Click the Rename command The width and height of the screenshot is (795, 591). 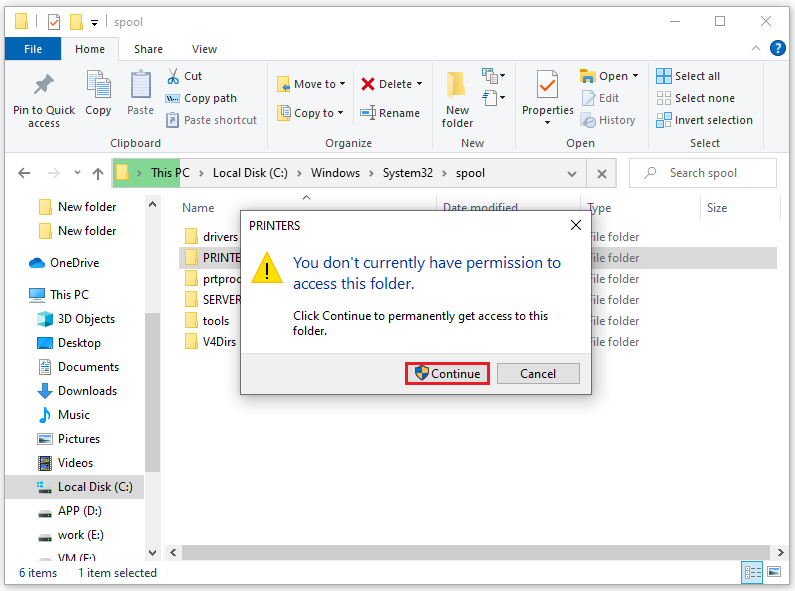point(390,113)
